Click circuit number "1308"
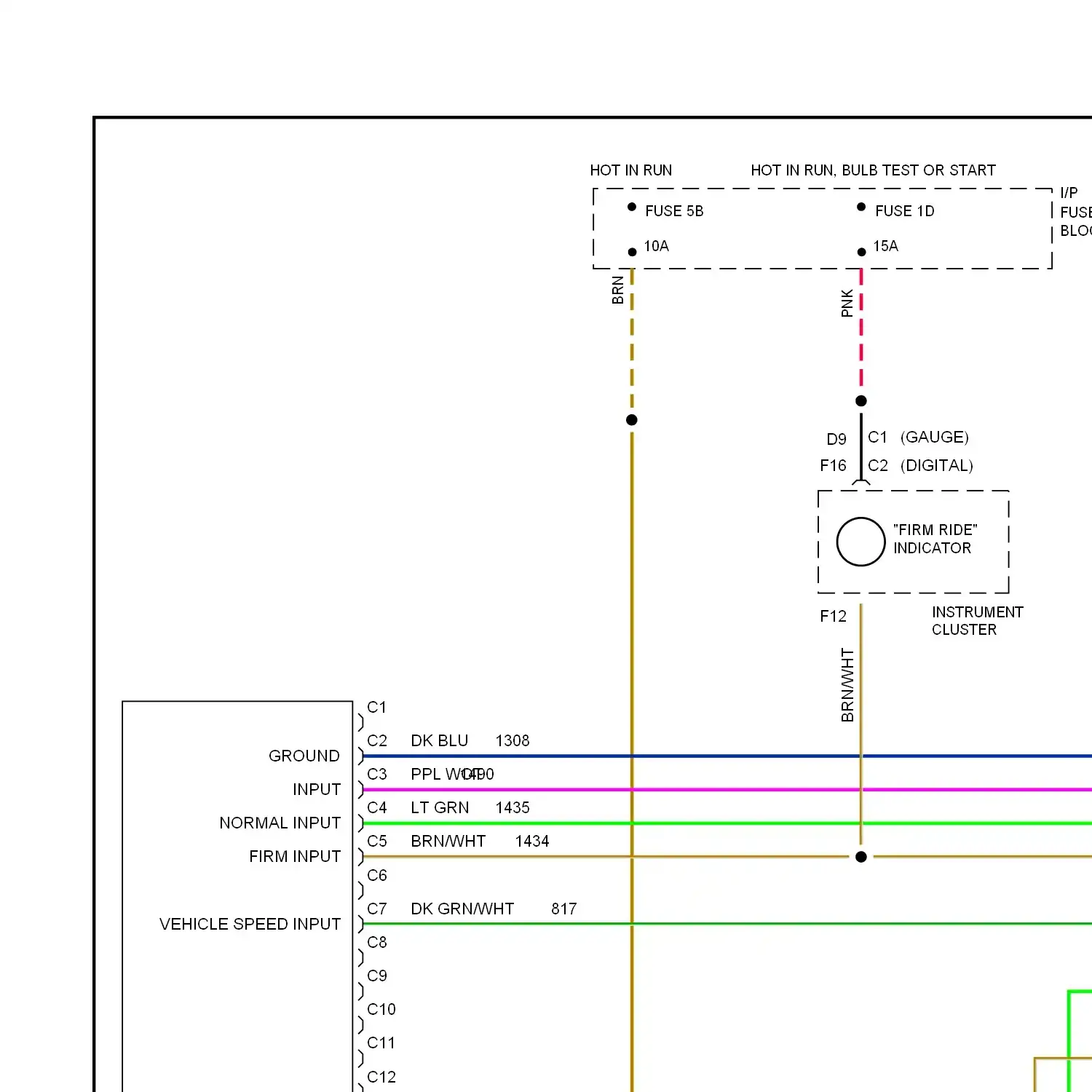The image size is (1092, 1092). pyautogui.click(x=513, y=740)
